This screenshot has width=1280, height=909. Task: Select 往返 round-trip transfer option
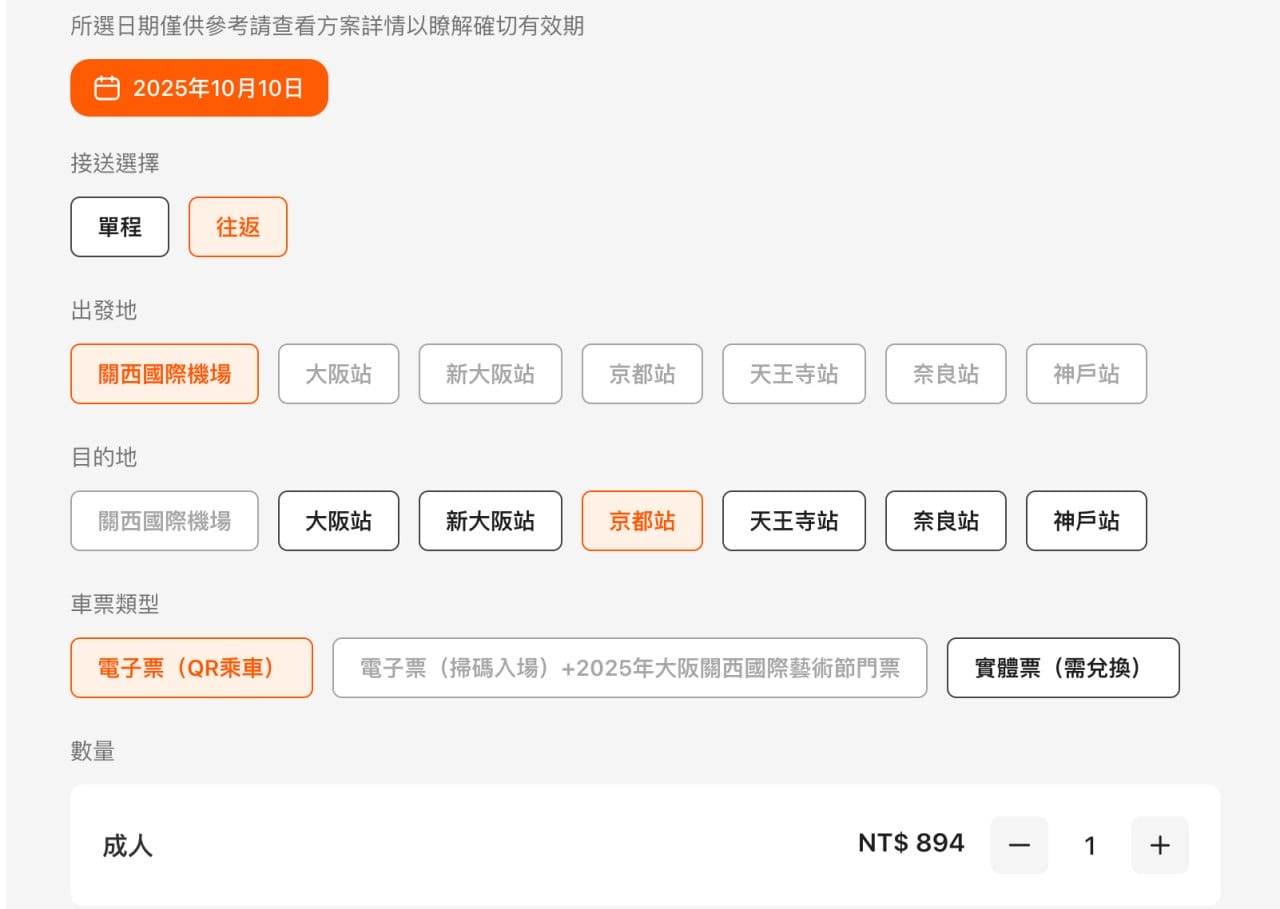pyautogui.click(x=237, y=227)
